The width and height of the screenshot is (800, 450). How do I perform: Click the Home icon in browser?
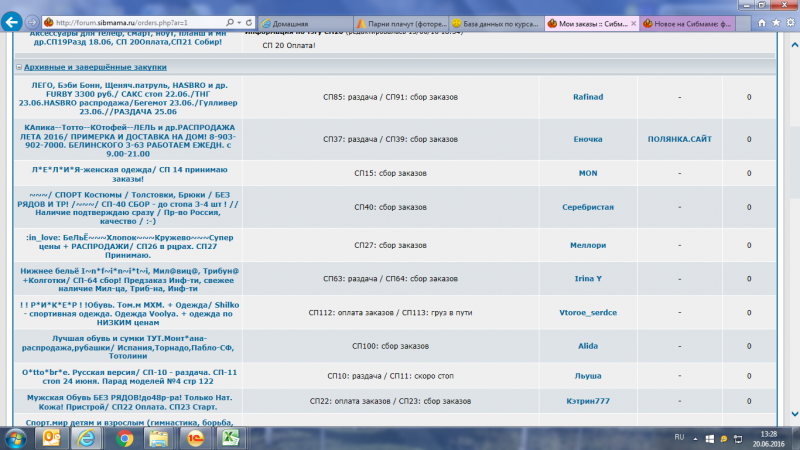click(762, 22)
